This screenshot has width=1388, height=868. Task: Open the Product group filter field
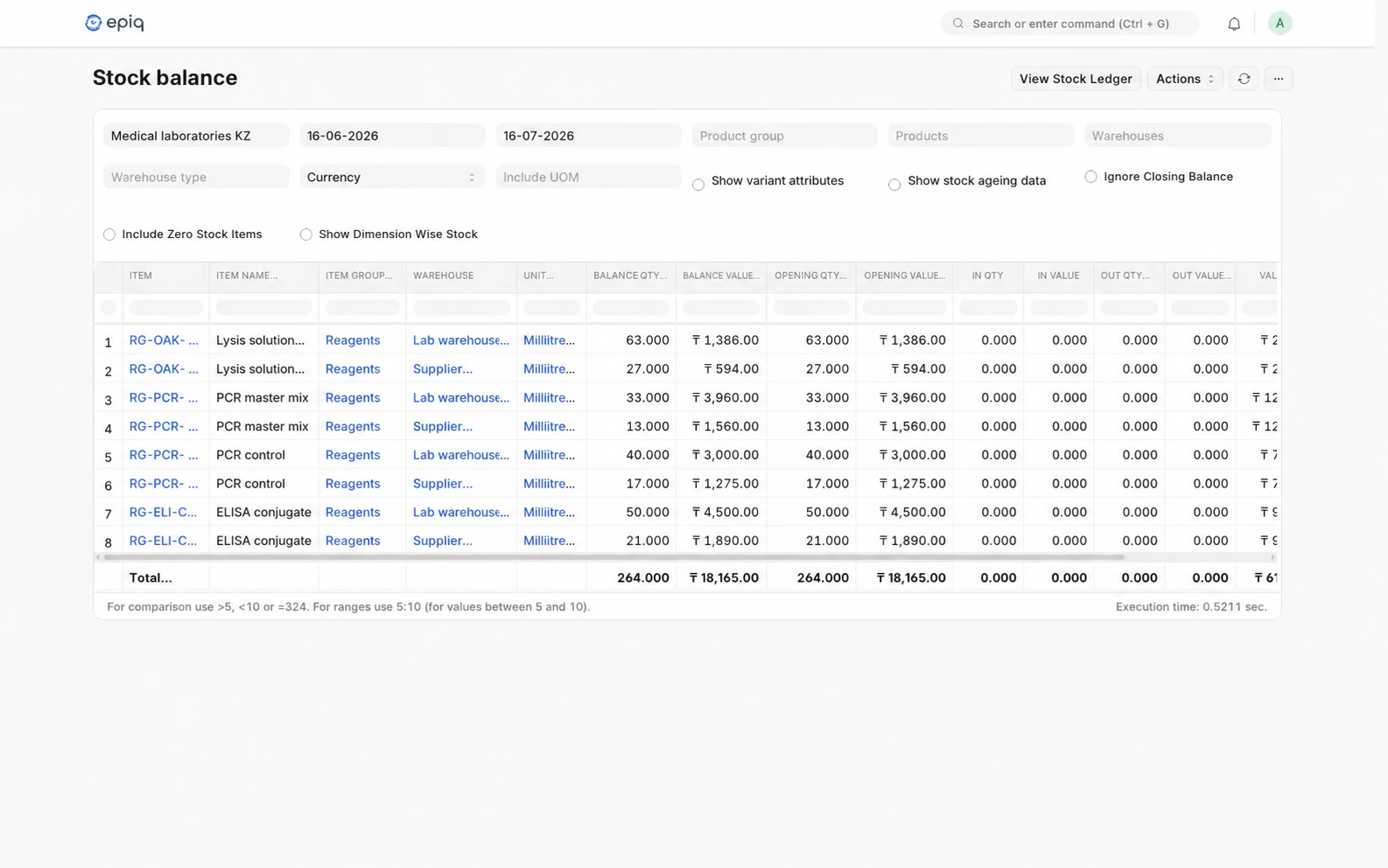tap(784, 136)
